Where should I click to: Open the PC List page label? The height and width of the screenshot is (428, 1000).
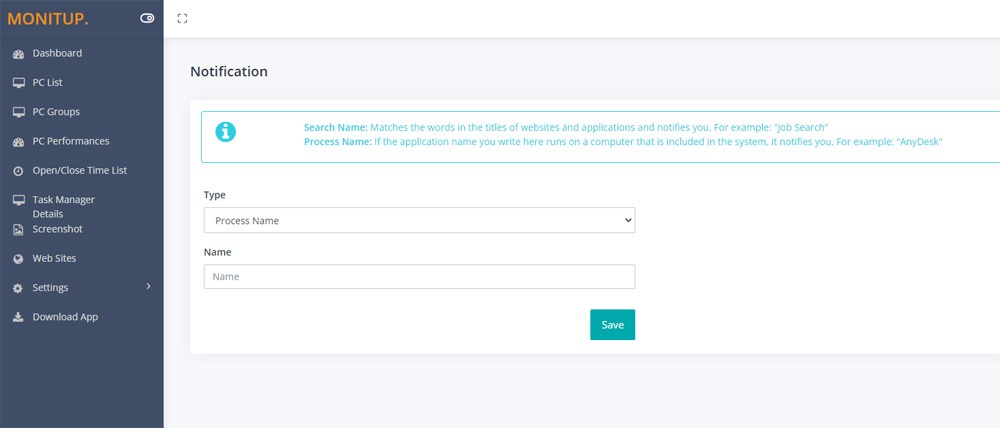[47, 83]
